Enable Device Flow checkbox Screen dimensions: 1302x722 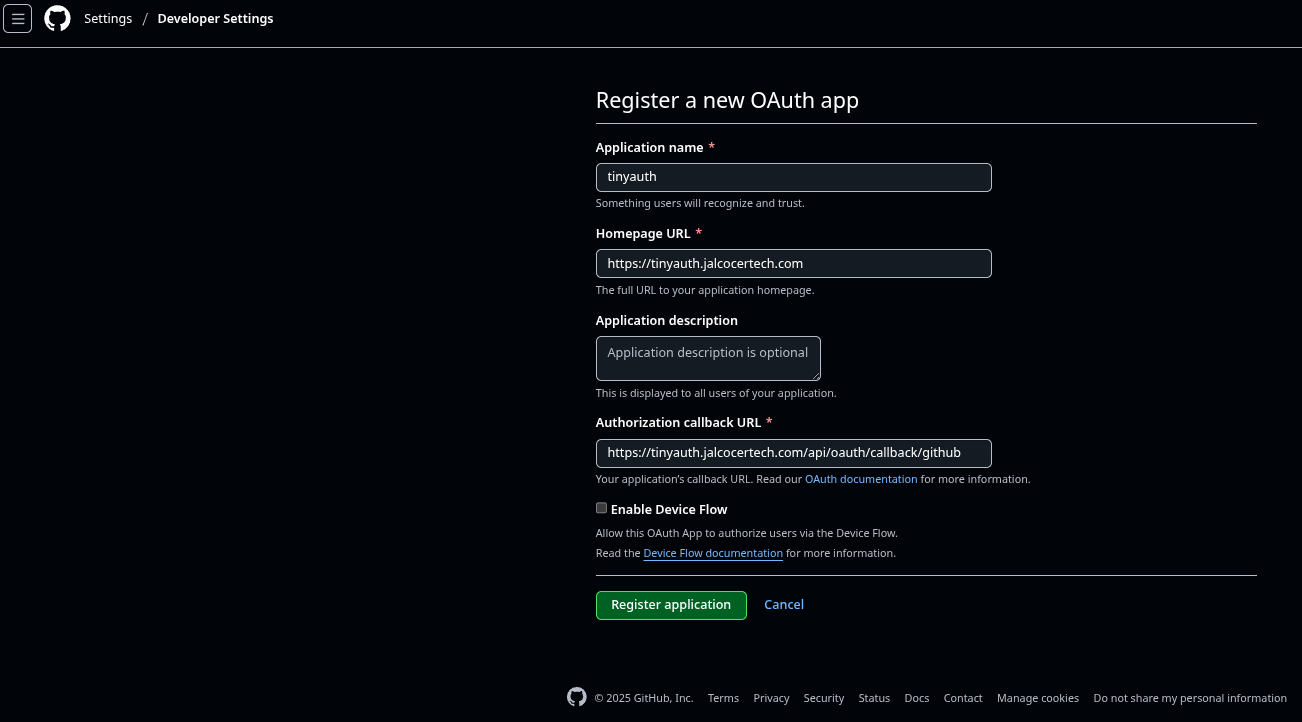pyautogui.click(x=601, y=508)
